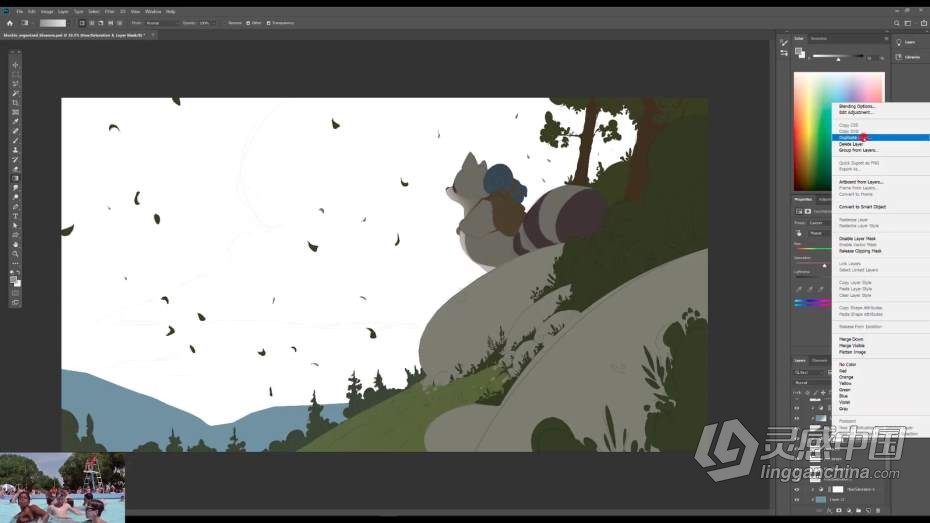The width and height of the screenshot is (930, 523).
Task: Select the Eyedropper tool in the toolbar
Action: 15,122
